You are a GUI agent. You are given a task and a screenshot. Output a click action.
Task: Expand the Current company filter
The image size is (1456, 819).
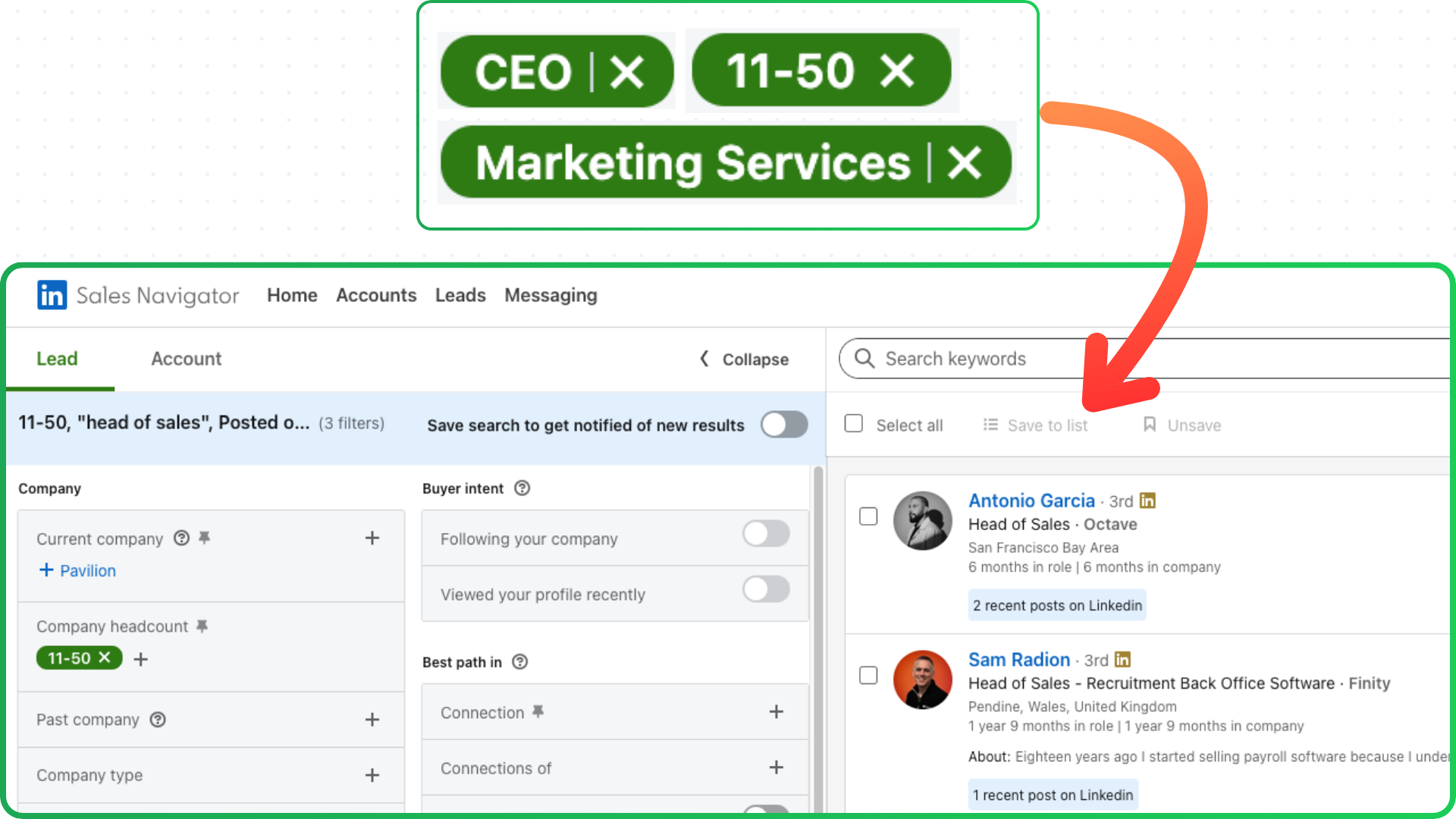(372, 538)
